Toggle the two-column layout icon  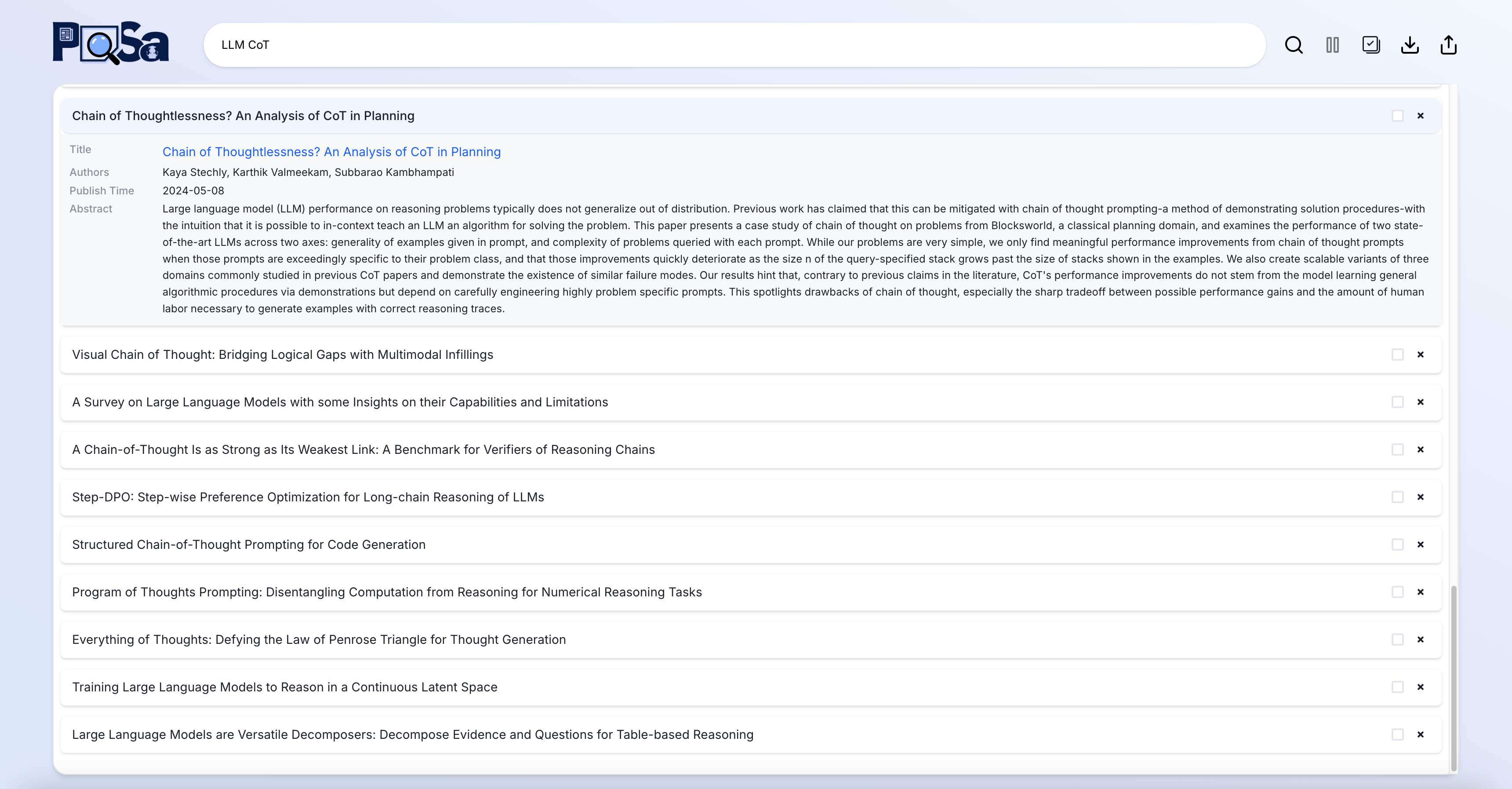(x=1332, y=45)
